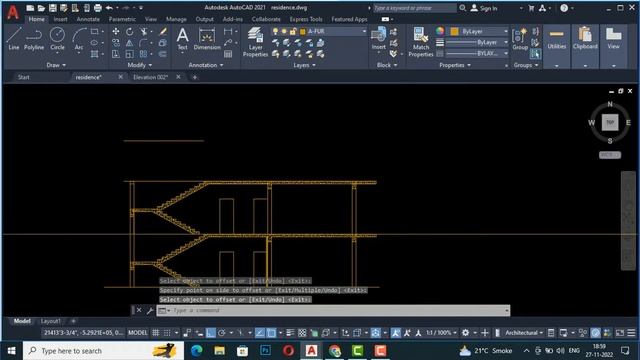
Task: Click the A-FUR layer color swatch
Action: coord(303,31)
